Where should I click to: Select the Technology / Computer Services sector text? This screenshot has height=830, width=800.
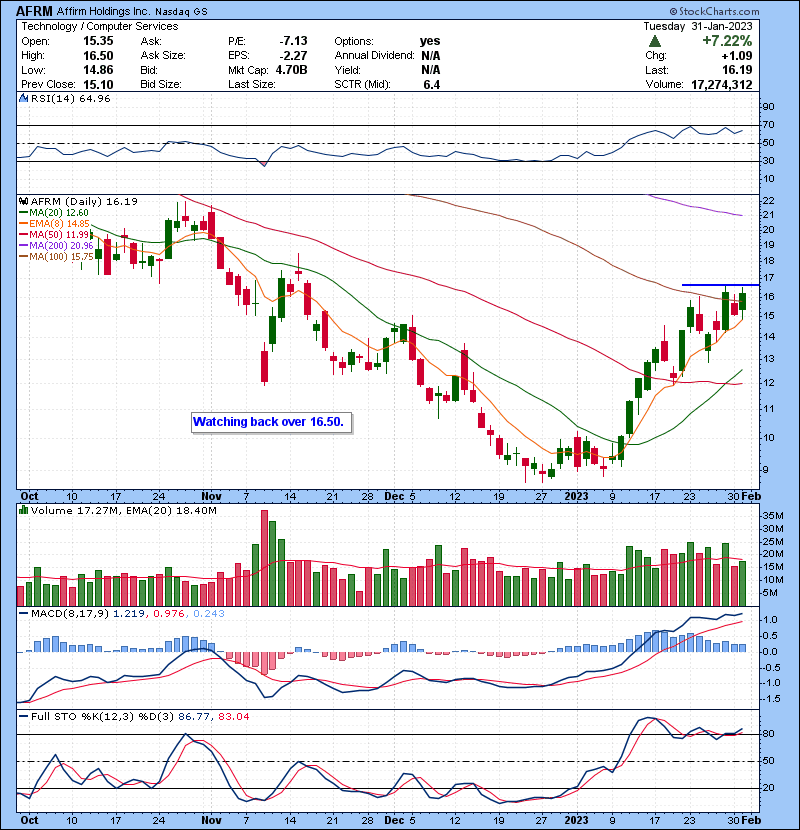click(100, 26)
